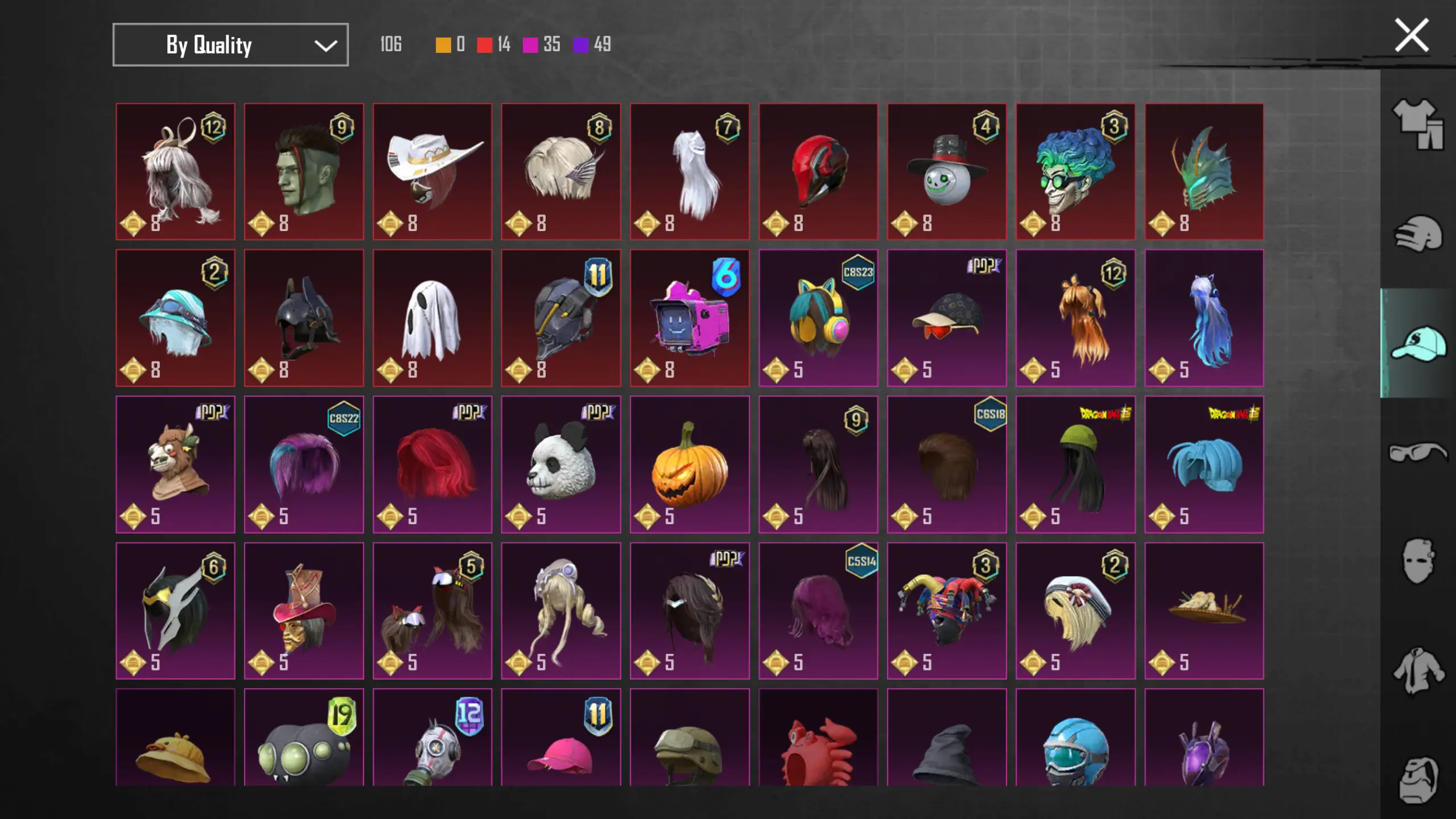Screen dimensions: 1456x819
Task: Open the face mask category icon
Action: pyautogui.click(x=1417, y=561)
